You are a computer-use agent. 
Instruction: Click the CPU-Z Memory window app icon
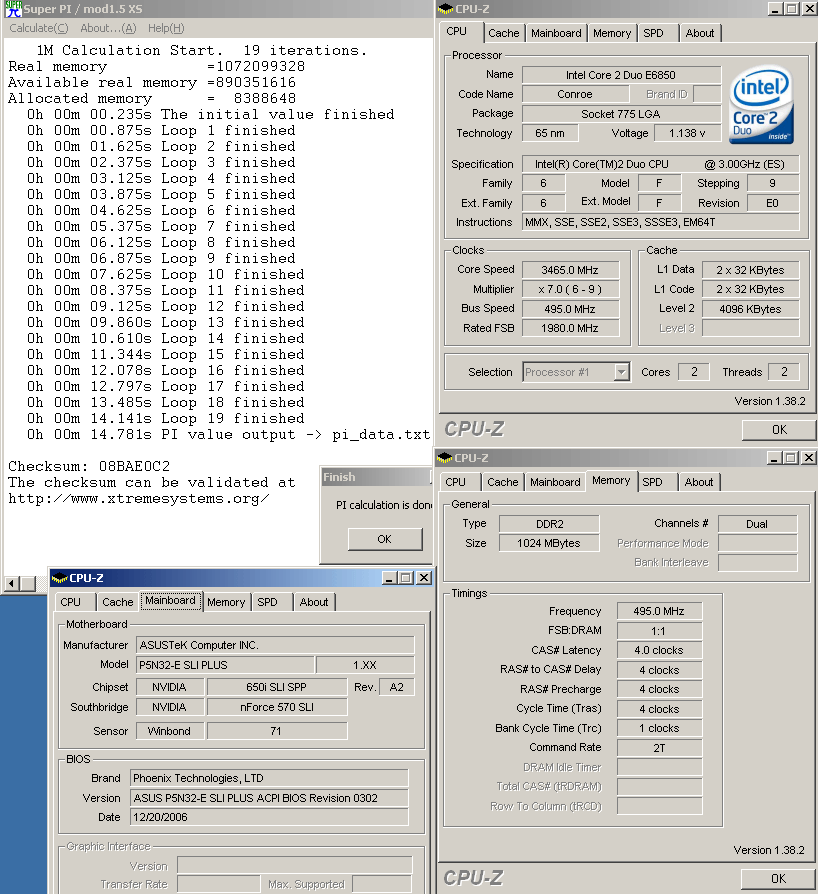445,457
